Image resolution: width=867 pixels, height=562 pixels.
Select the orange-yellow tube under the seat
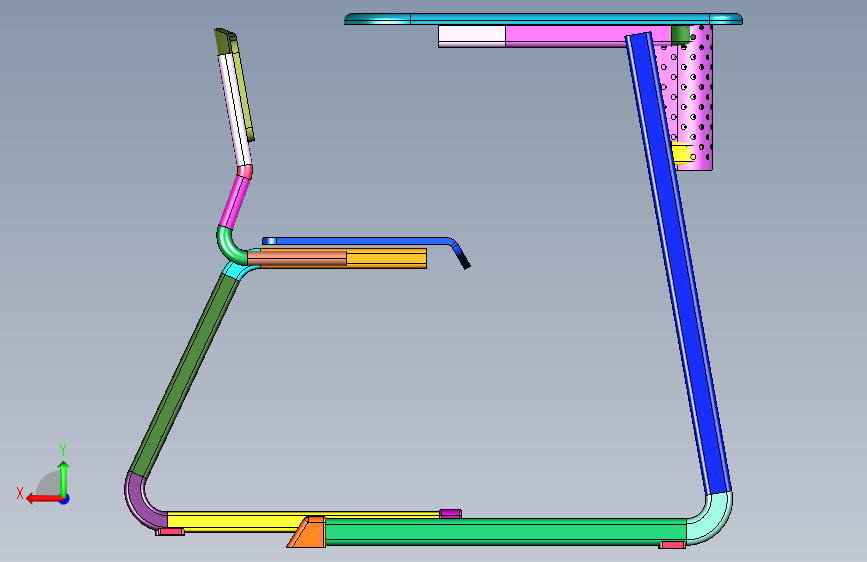point(387,258)
